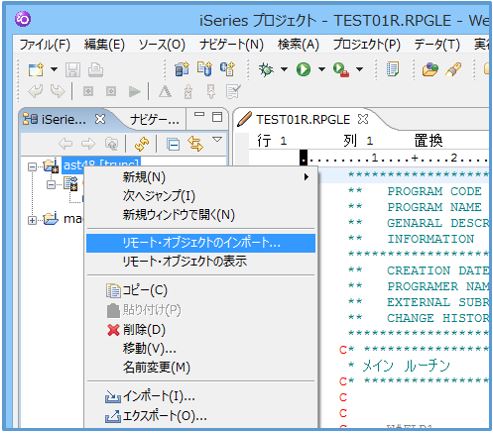Select the ma... project folder item
This screenshot has width=493, height=433.
pyautogui.click(x=73, y=219)
